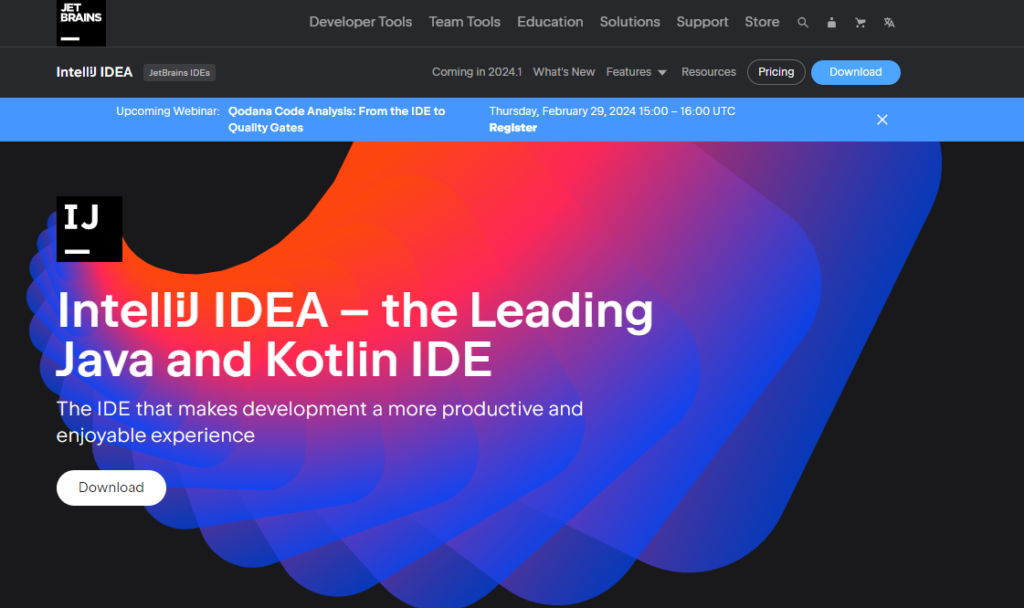
Task: Close the webinar banner
Action: (x=882, y=120)
